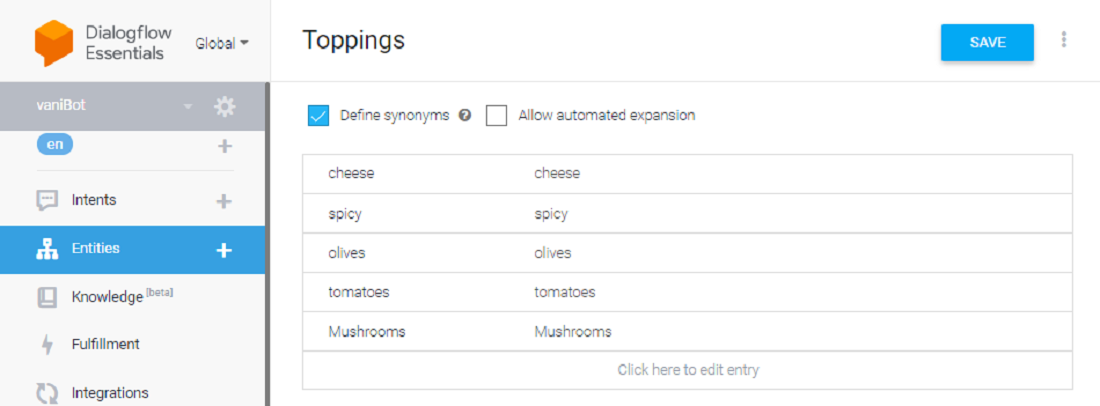The image size is (1100, 406).
Task: Click here to edit entry row
Action: 688,370
